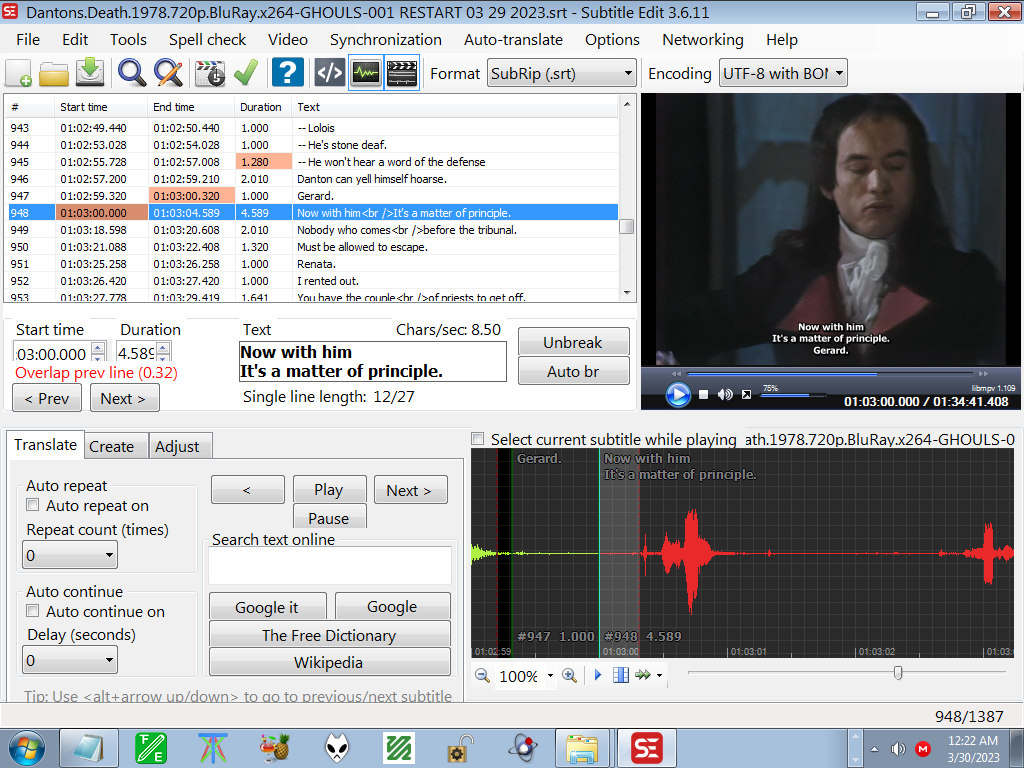Viewport: 1024px width, 768px height.
Task: Open the Video menu
Action: [x=287, y=40]
